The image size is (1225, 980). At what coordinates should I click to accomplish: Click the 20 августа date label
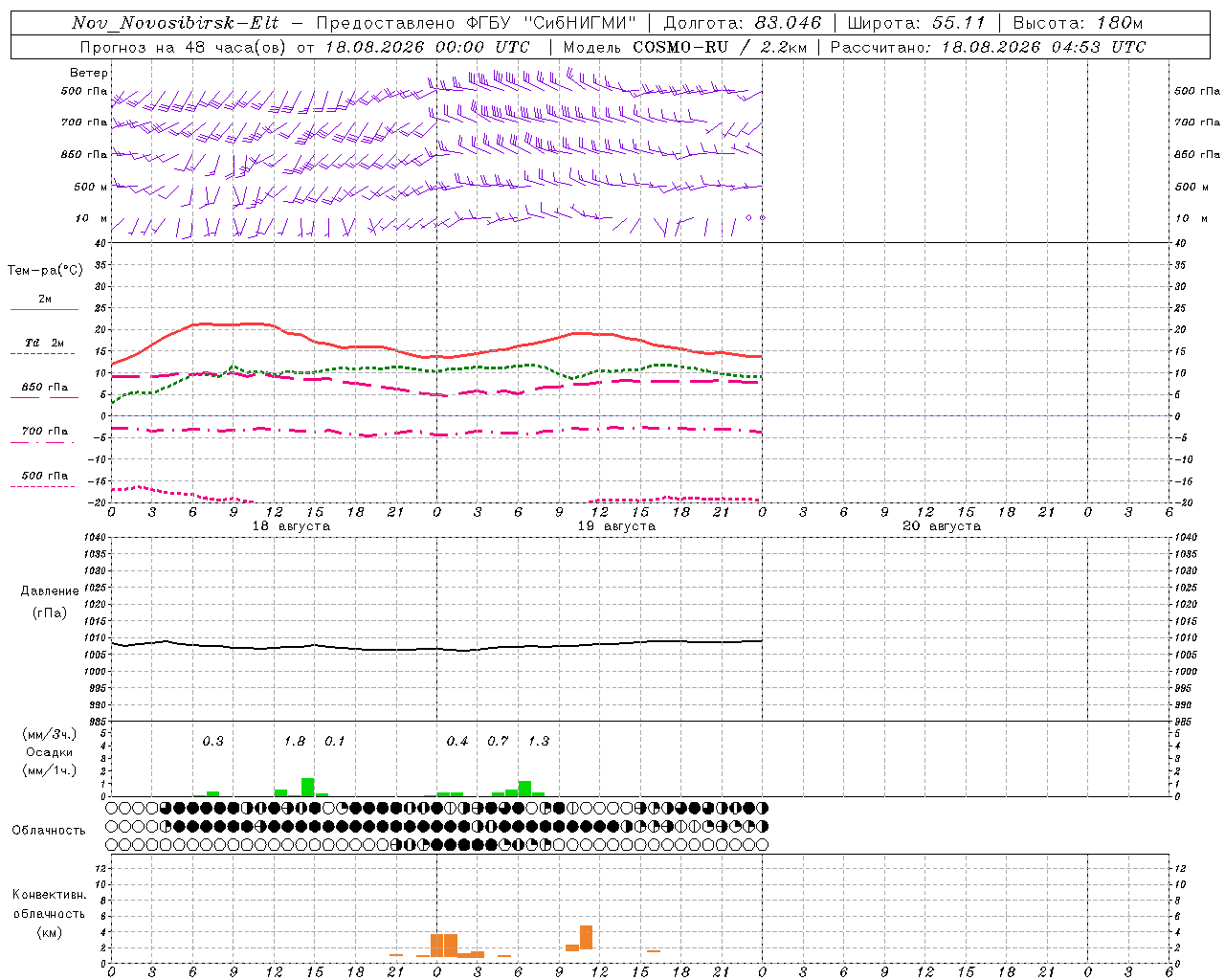[x=942, y=526]
